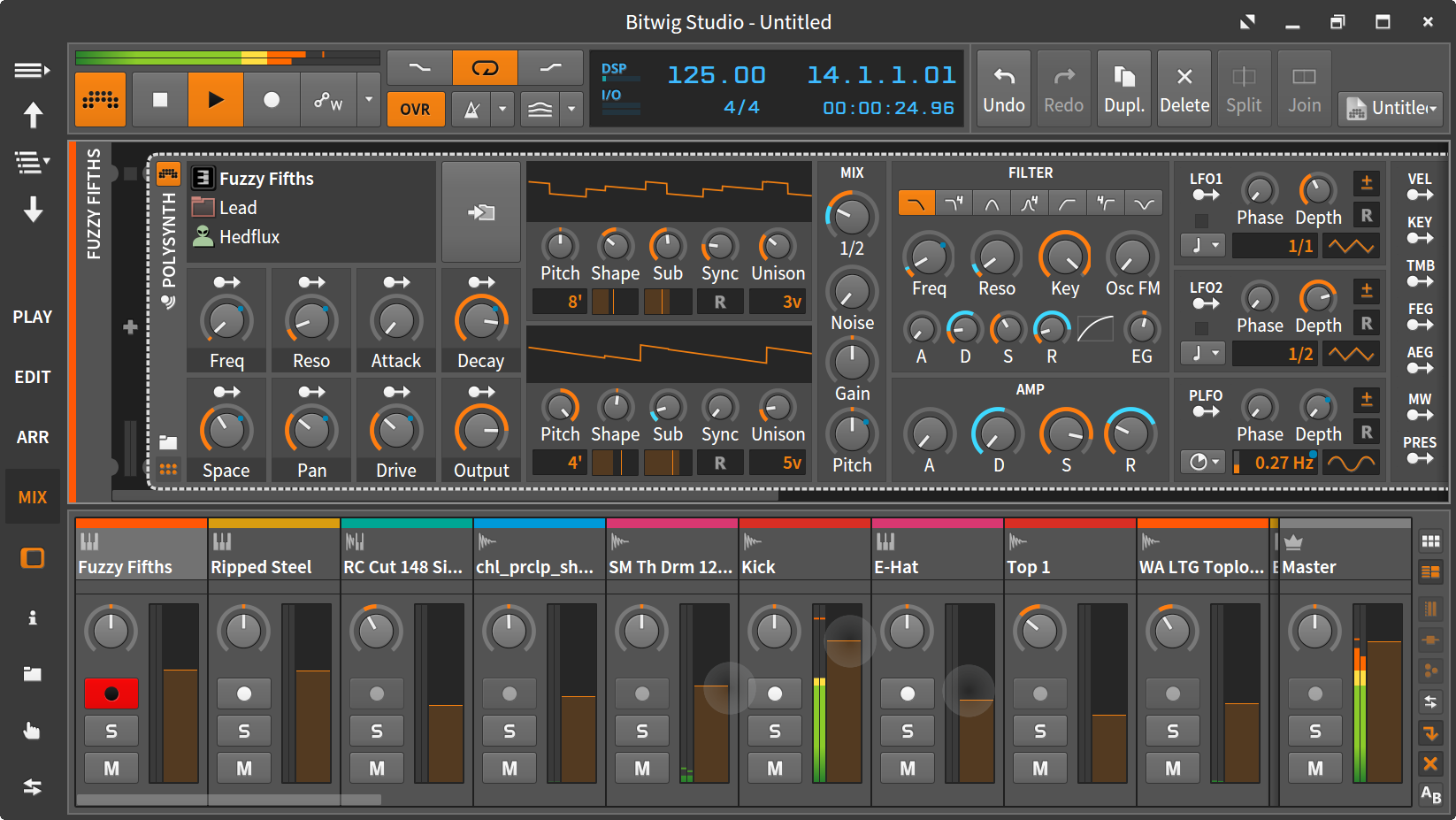Open the controller hand icon
This screenshot has width=1456, height=820.
click(33, 731)
